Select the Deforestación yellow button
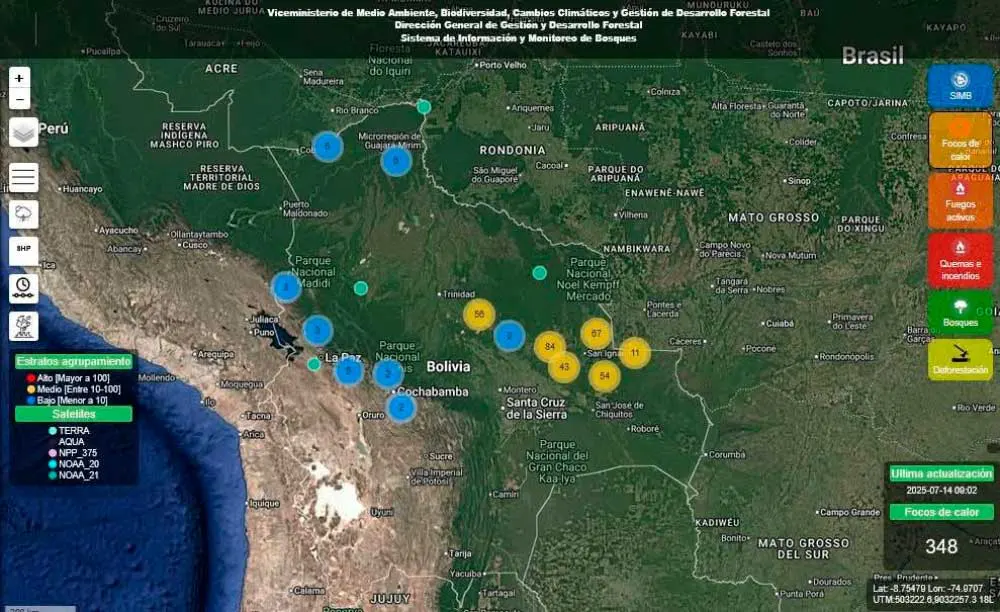The width and height of the screenshot is (1000, 612). pos(960,360)
